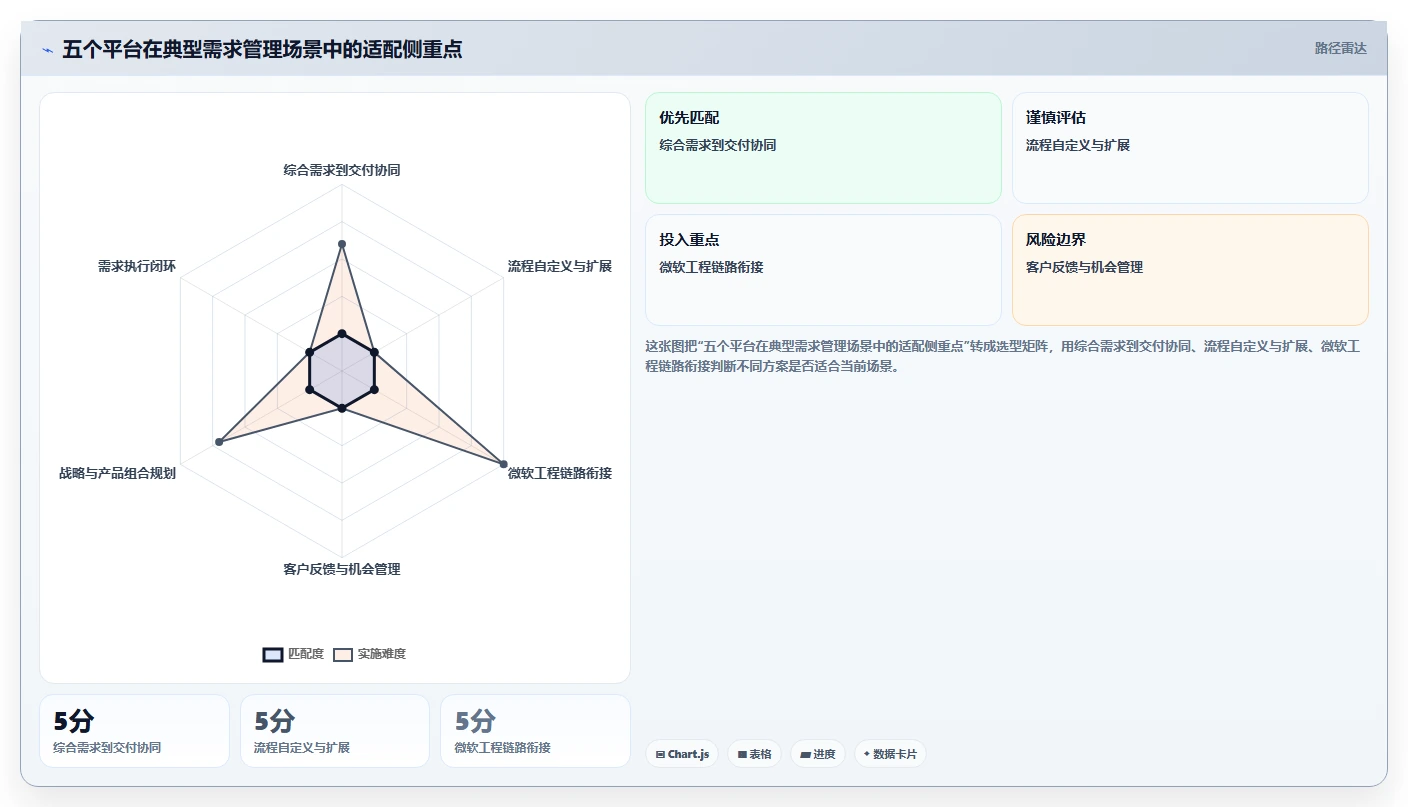Click 客户反馈与机会管理 inside the 风险边界 card

click(1084, 267)
